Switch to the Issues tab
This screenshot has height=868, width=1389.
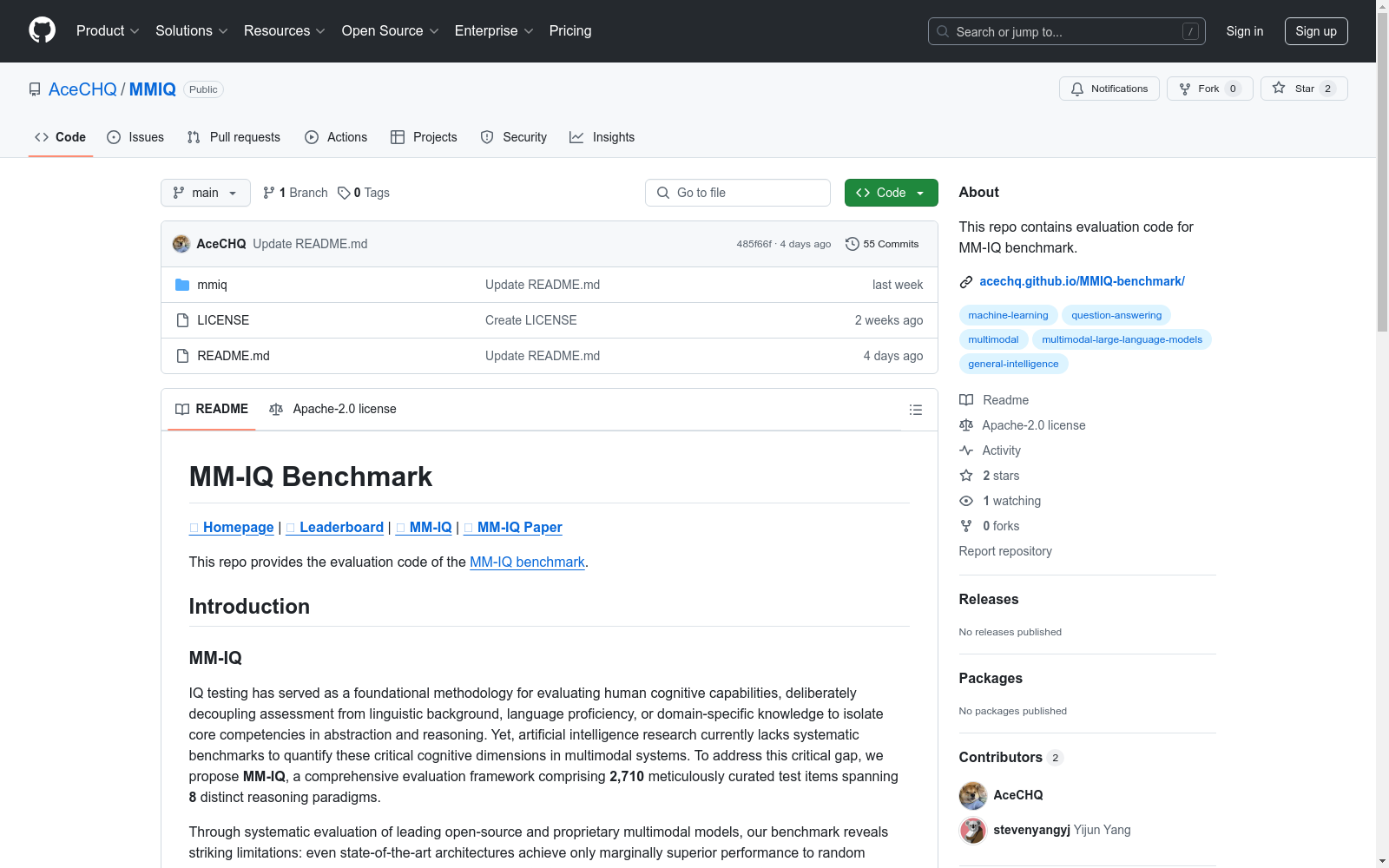pos(135,137)
